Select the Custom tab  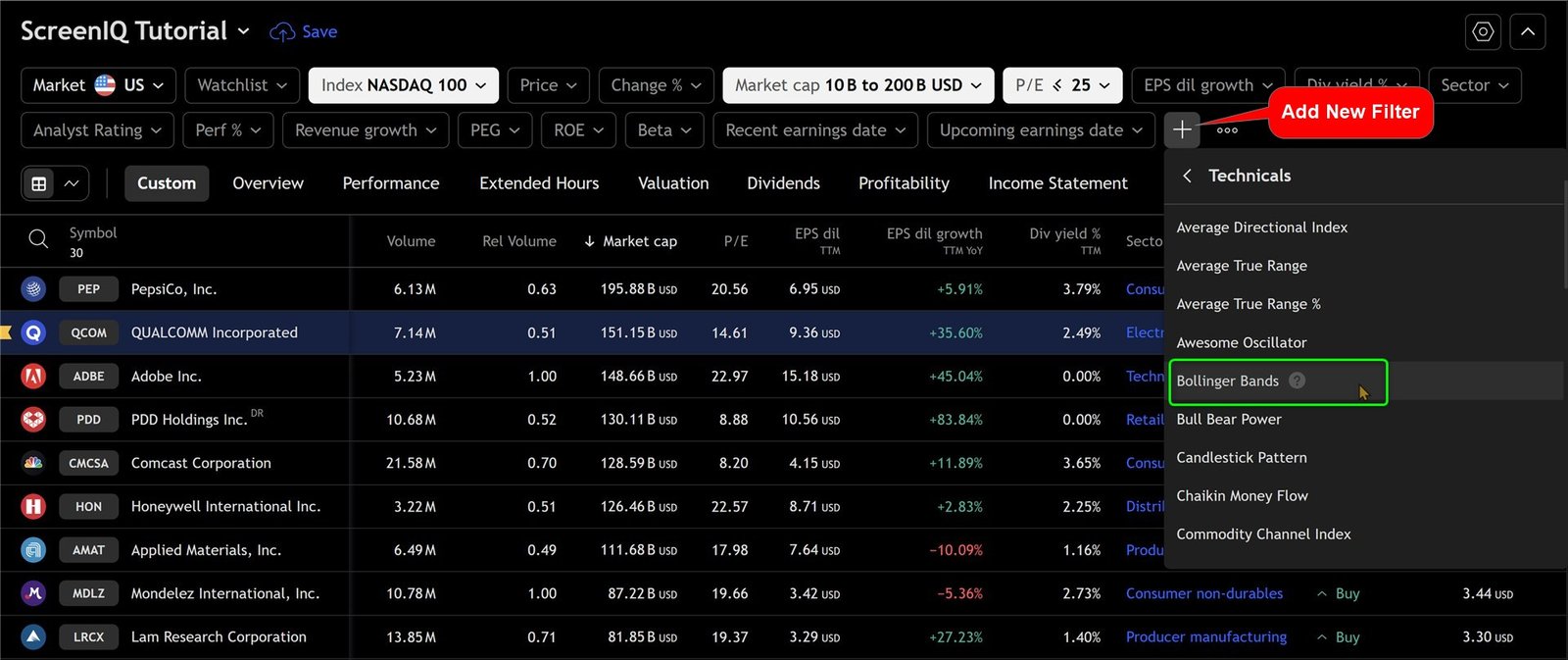tap(167, 183)
